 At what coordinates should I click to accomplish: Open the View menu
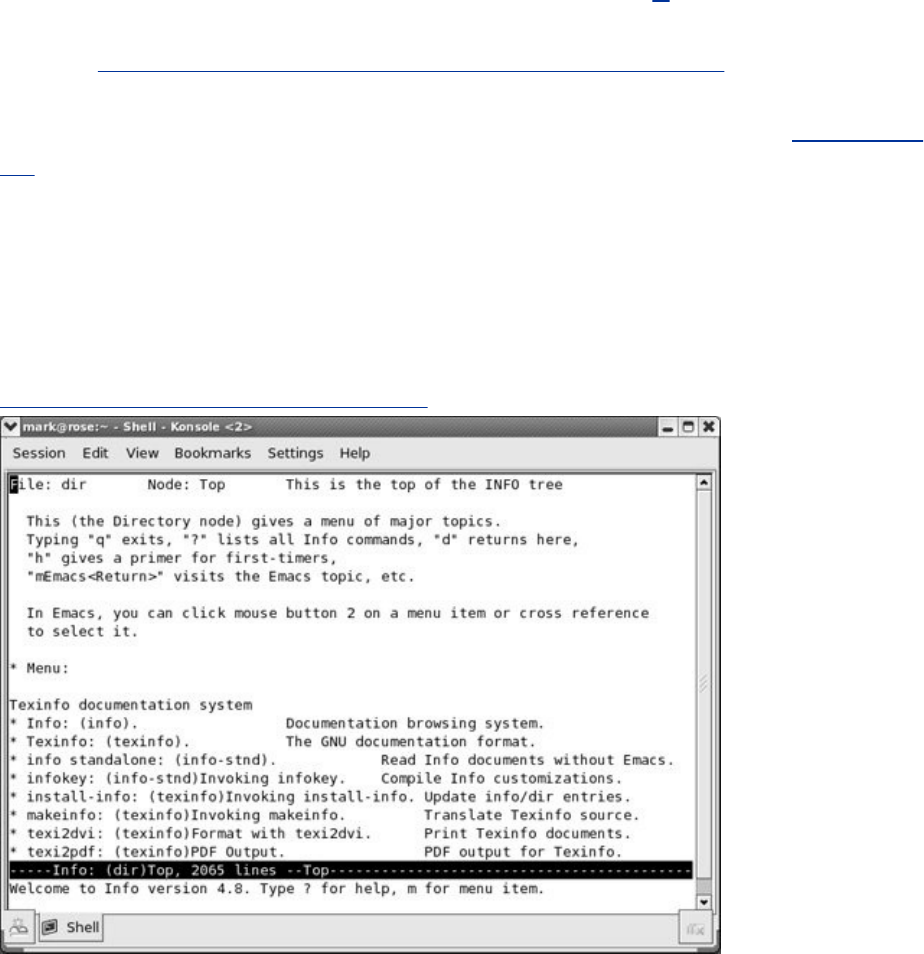(x=142, y=453)
